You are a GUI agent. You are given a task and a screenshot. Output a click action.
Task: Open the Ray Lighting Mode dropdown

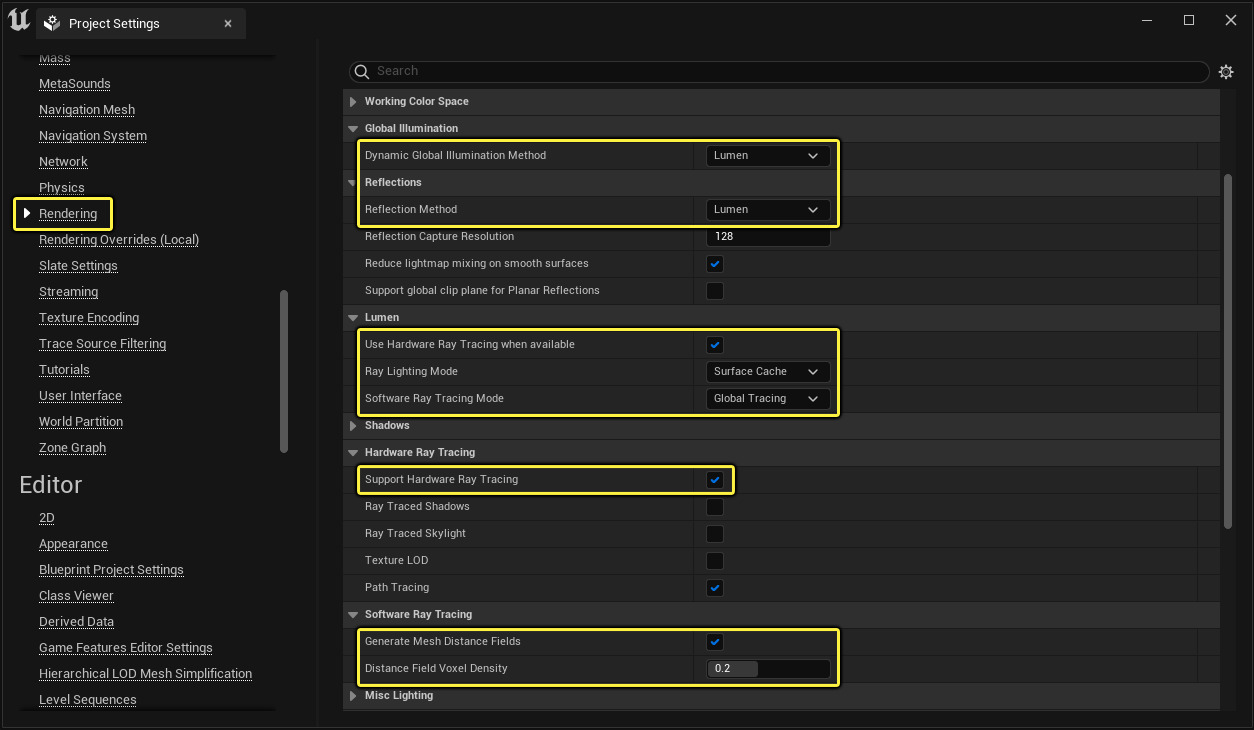[x=767, y=371]
